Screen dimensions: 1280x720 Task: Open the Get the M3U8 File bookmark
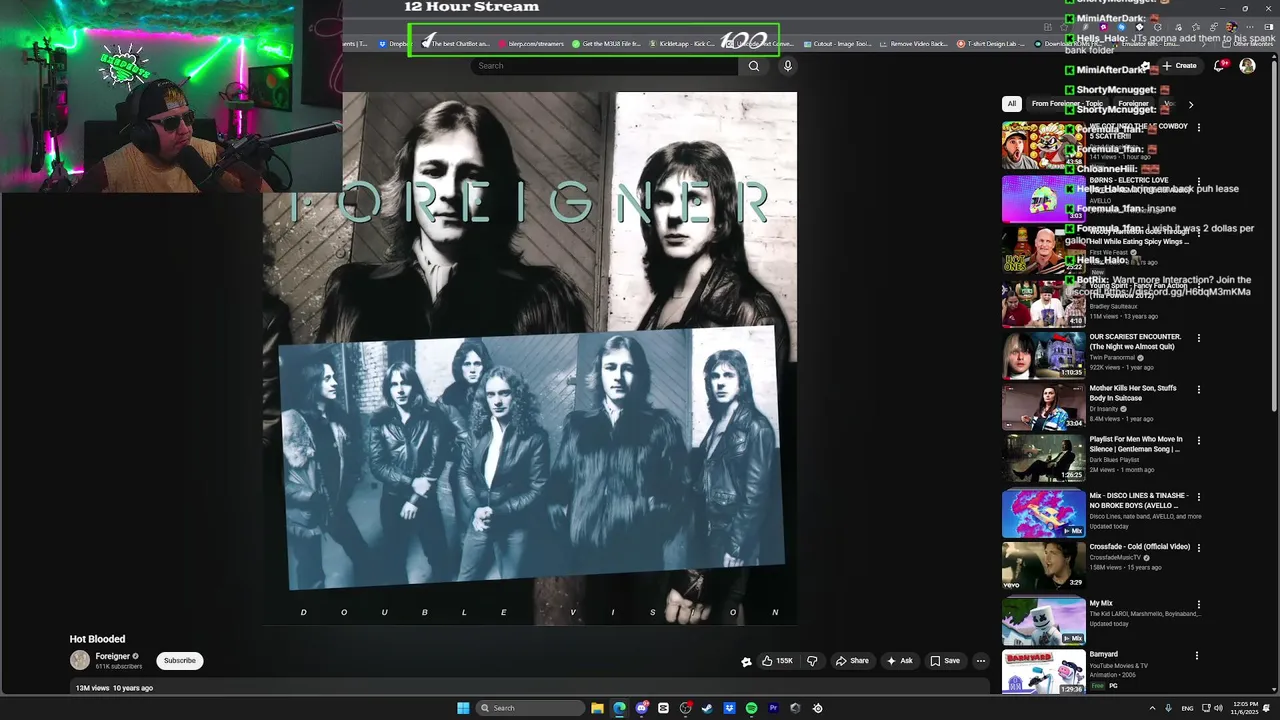[606, 44]
